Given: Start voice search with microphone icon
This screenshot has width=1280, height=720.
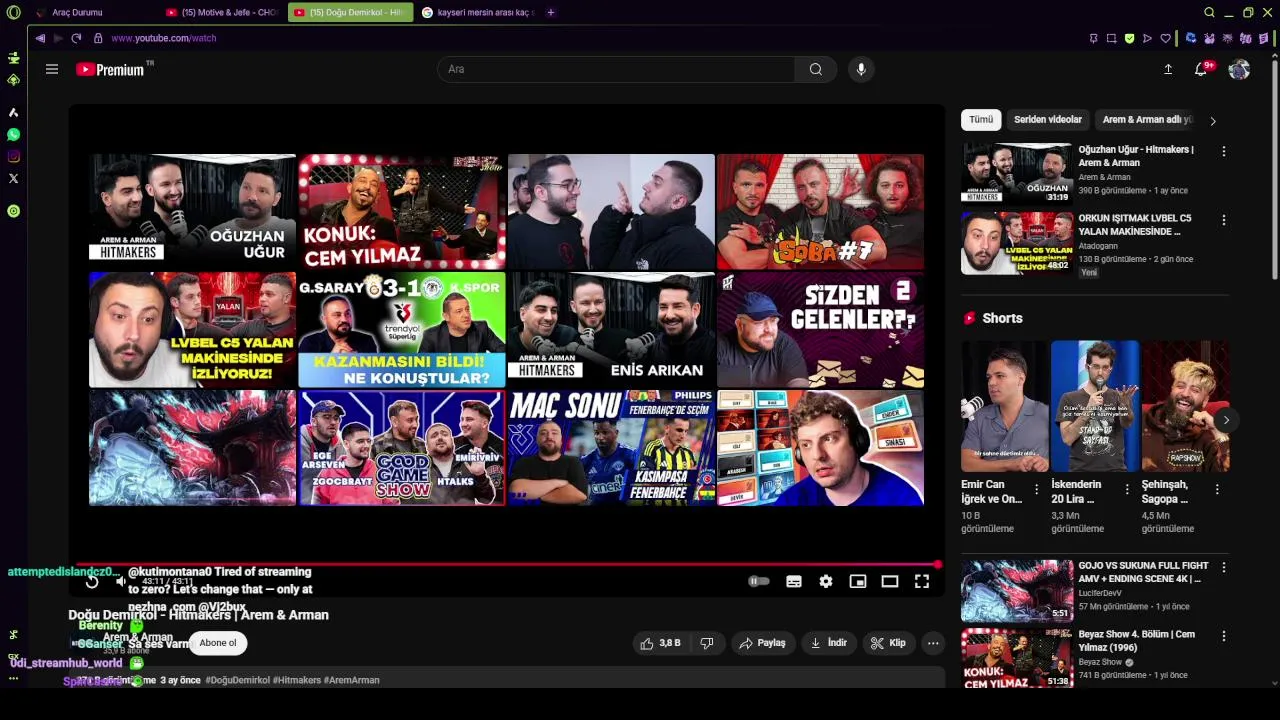Looking at the screenshot, I should click(x=861, y=69).
